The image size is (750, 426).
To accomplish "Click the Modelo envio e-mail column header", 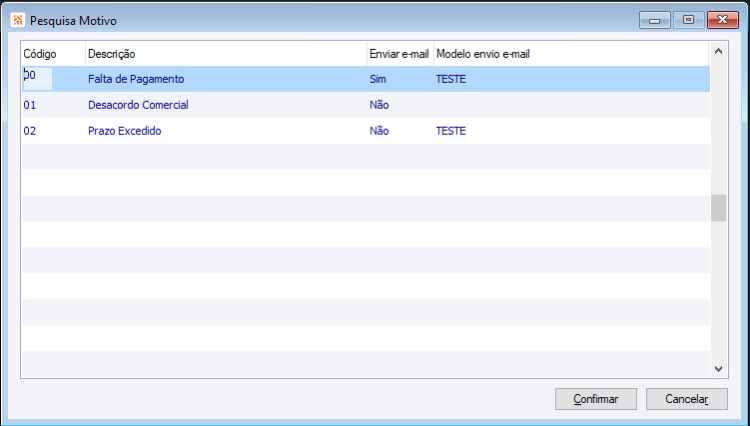I will (x=571, y=54).
